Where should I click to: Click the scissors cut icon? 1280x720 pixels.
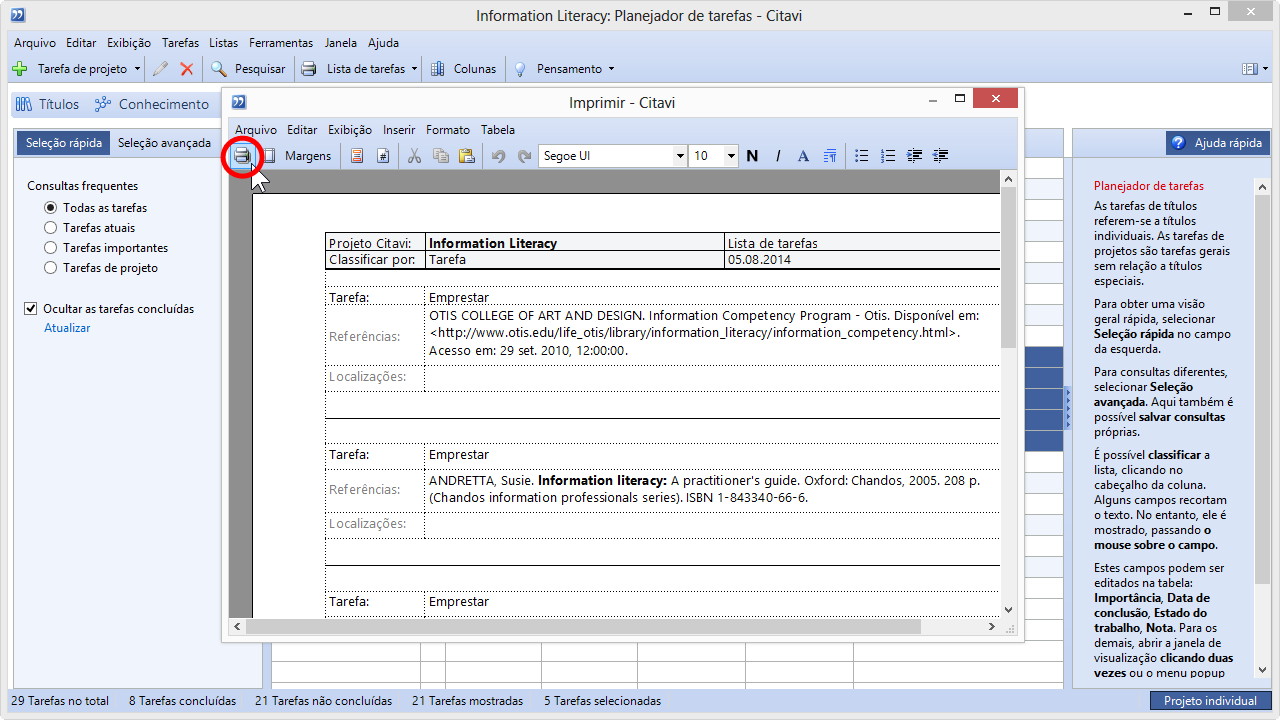(x=414, y=156)
